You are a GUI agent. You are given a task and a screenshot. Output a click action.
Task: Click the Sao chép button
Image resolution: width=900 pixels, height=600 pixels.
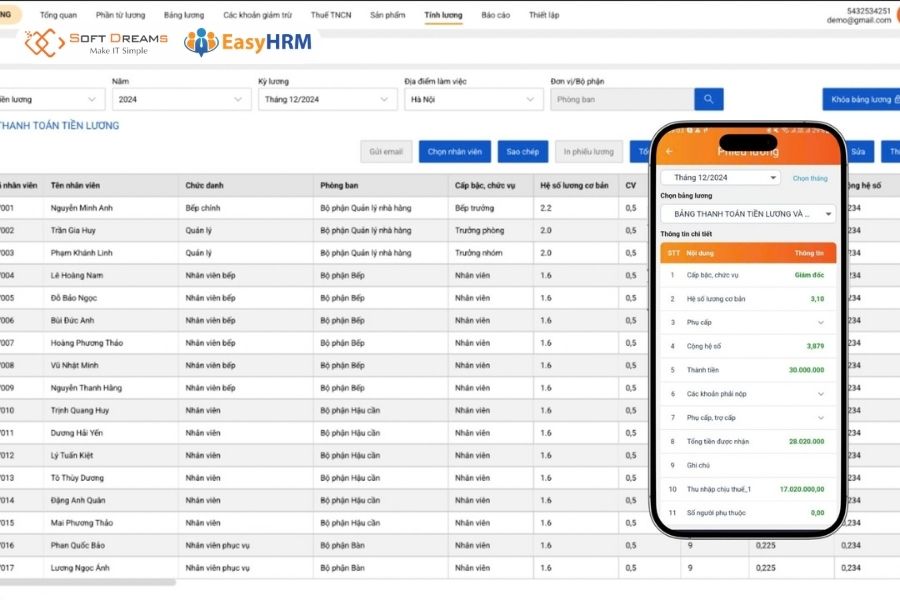(522, 152)
